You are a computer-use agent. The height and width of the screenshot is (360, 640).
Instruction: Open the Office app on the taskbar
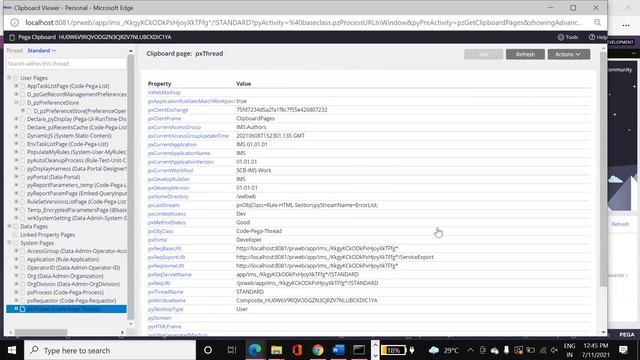coord(297,350)
